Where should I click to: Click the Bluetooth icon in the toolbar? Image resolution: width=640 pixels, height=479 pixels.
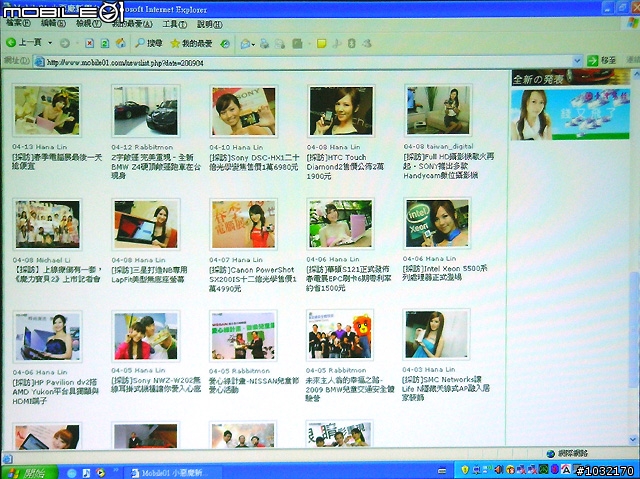(x=351, y=43)
